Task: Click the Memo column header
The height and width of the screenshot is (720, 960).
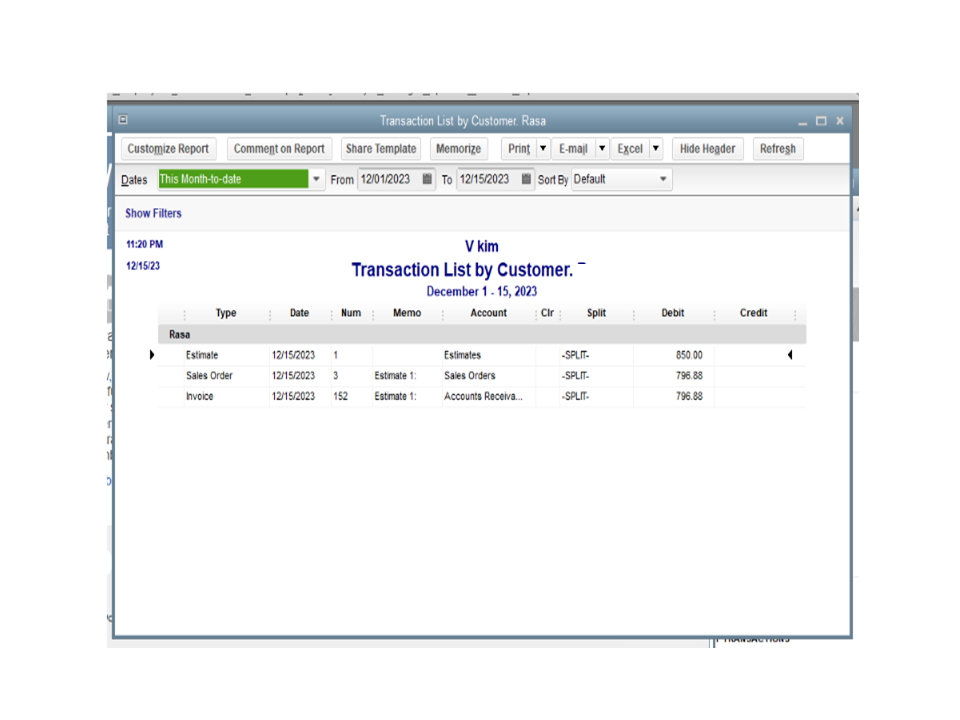Action: (407, 313)
